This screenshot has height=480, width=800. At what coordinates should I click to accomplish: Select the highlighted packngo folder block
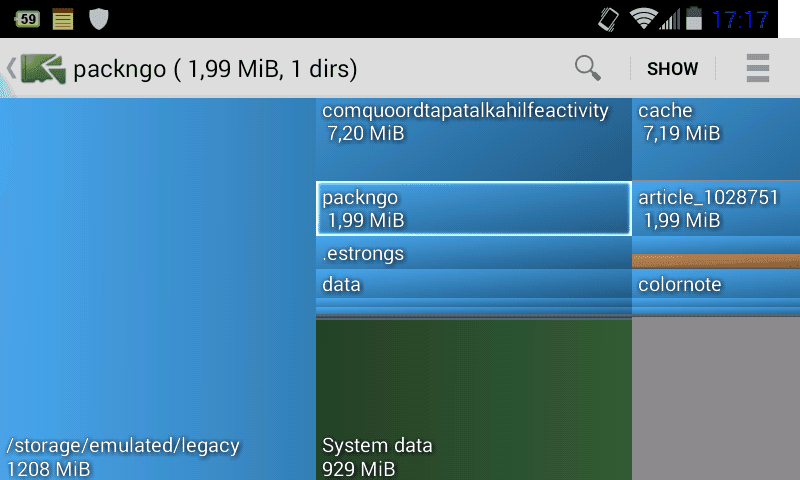coord(473,209)
